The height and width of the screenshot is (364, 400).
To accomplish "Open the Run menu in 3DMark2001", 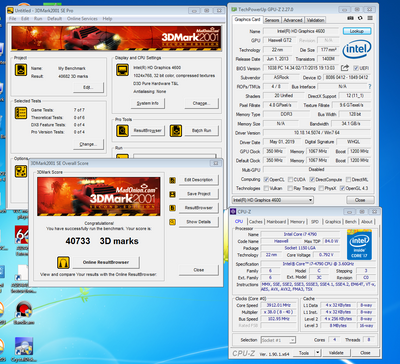I will point(38,19).
